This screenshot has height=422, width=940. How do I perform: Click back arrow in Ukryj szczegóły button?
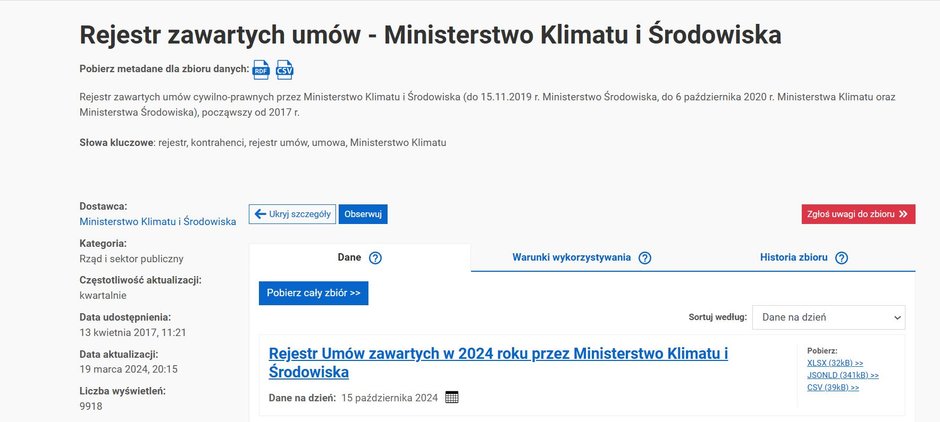[260, 214]
